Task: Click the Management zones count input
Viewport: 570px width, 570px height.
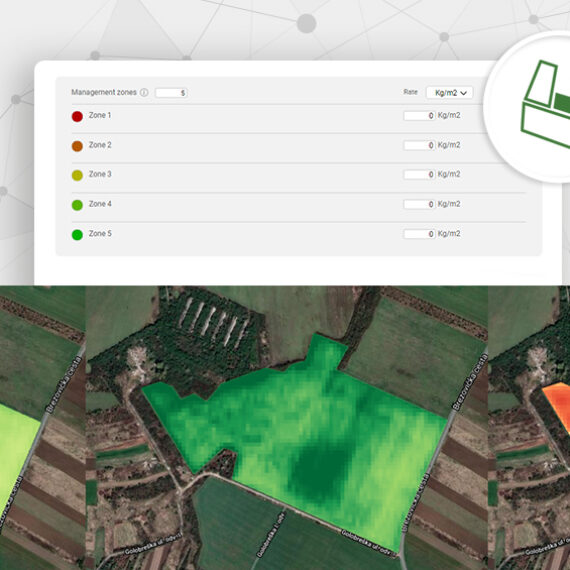Action: pyautogui.click(x=171, y=93)
